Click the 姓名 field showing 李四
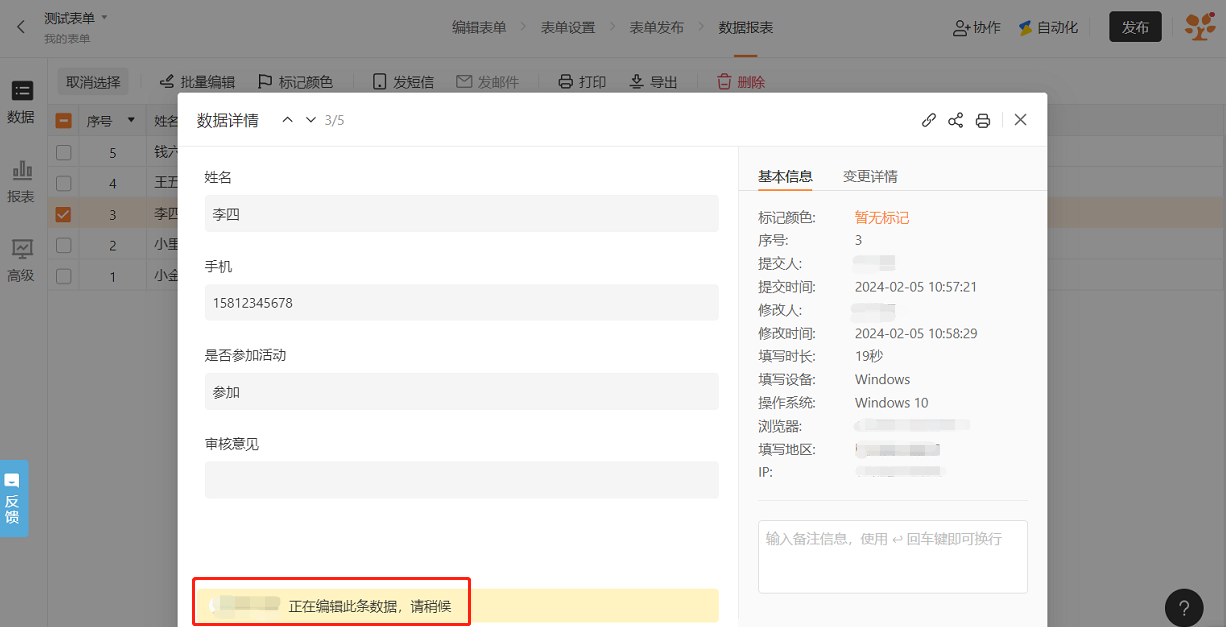Viewport: 1226px width, 627px height. (462, 213)
